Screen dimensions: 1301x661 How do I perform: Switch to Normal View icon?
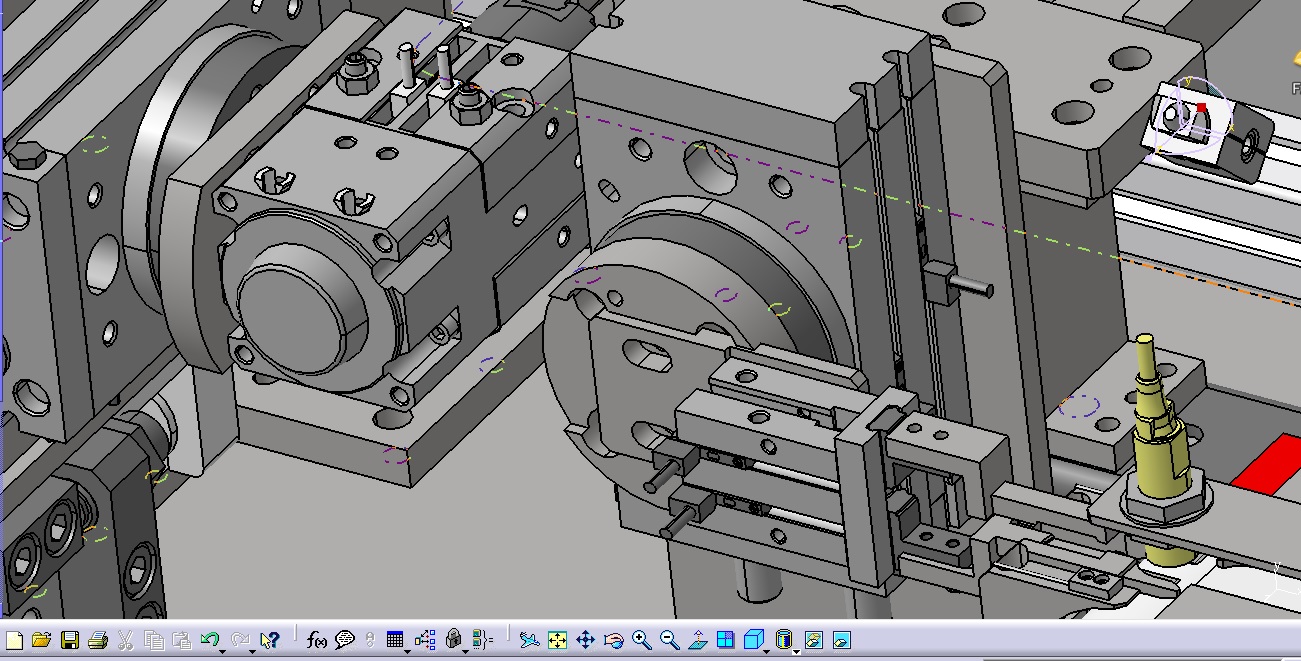(x=698, y=640)
